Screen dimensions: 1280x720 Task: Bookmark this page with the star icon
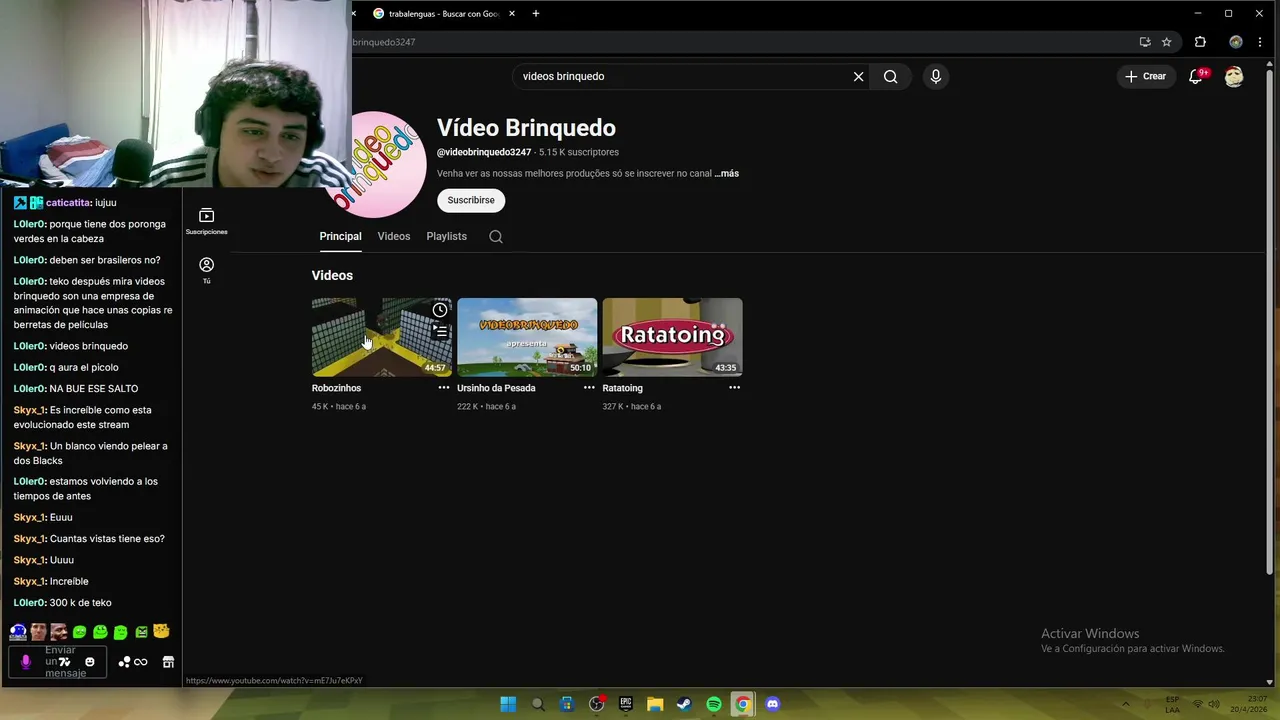(1166, 42)
